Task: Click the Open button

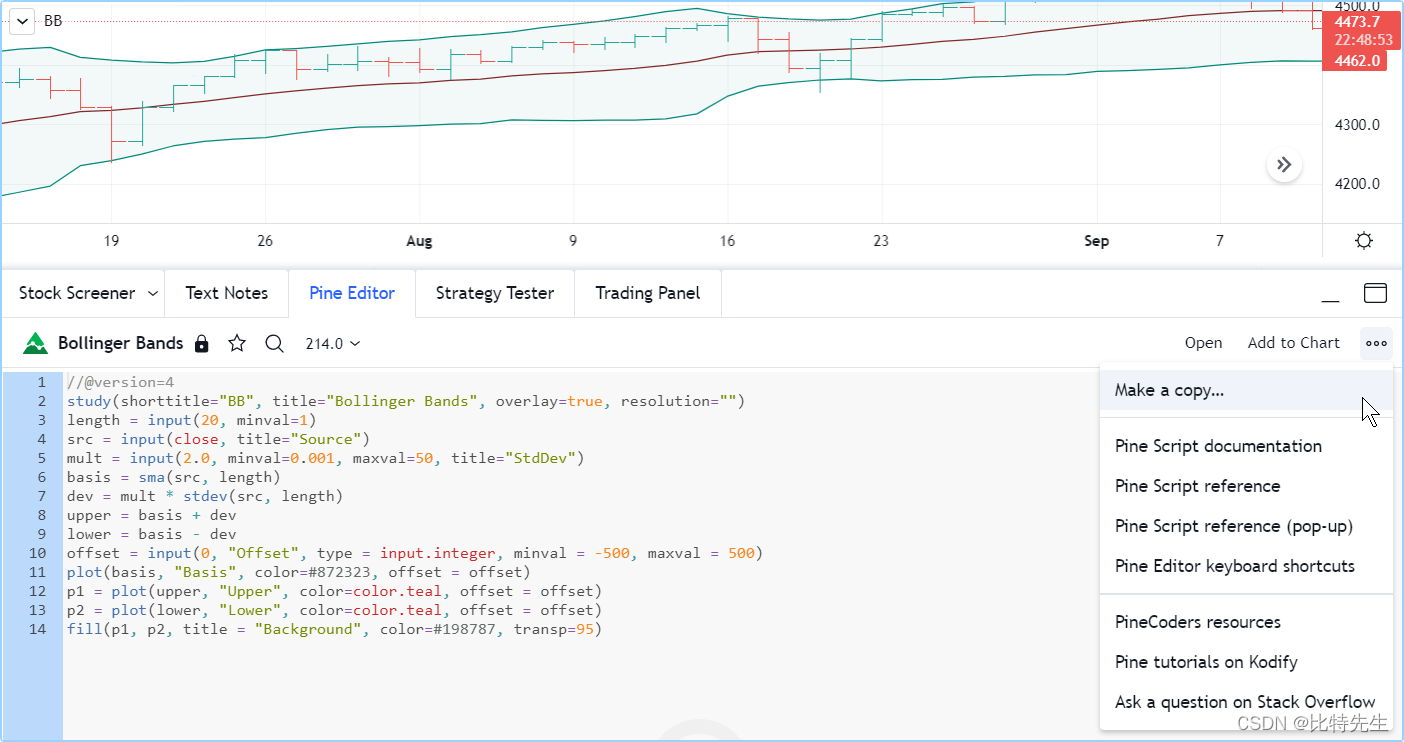Action: [x=1203, y=342]
